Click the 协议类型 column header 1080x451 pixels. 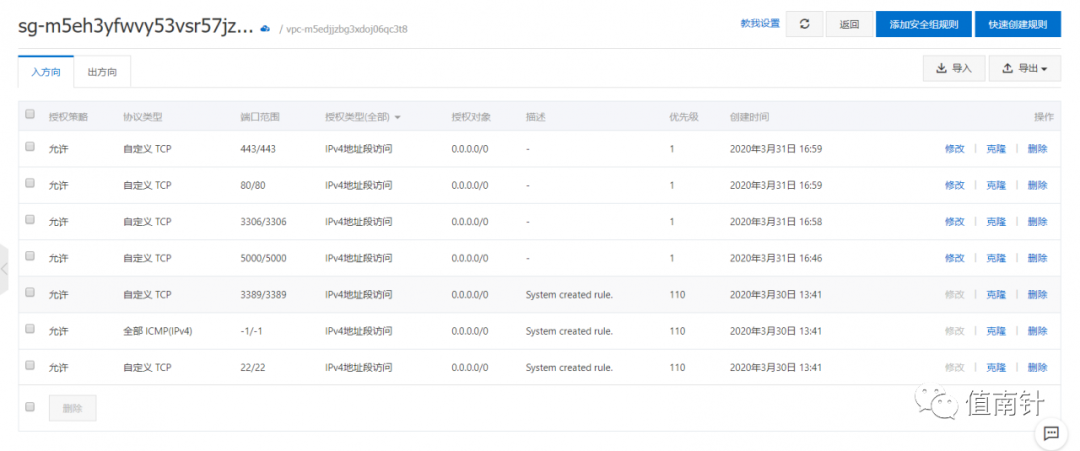pos(143,117)
